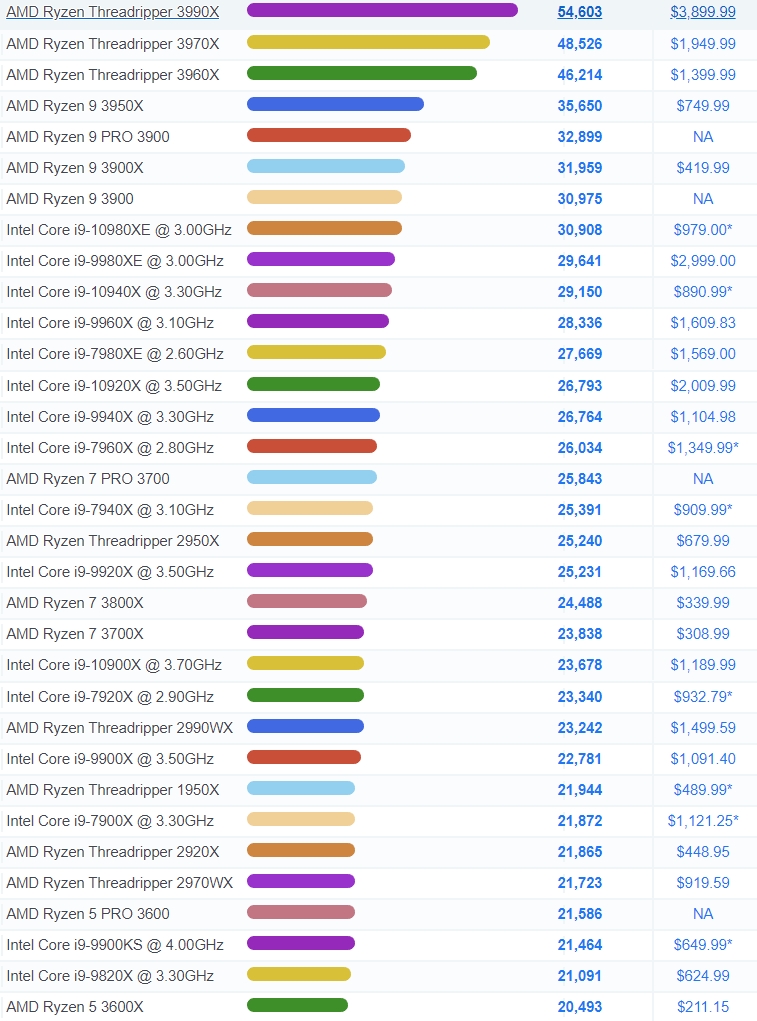
Task: Select the AMD Ryzen 7 PRO 3700 entry
Action: [x=88, y=479]
